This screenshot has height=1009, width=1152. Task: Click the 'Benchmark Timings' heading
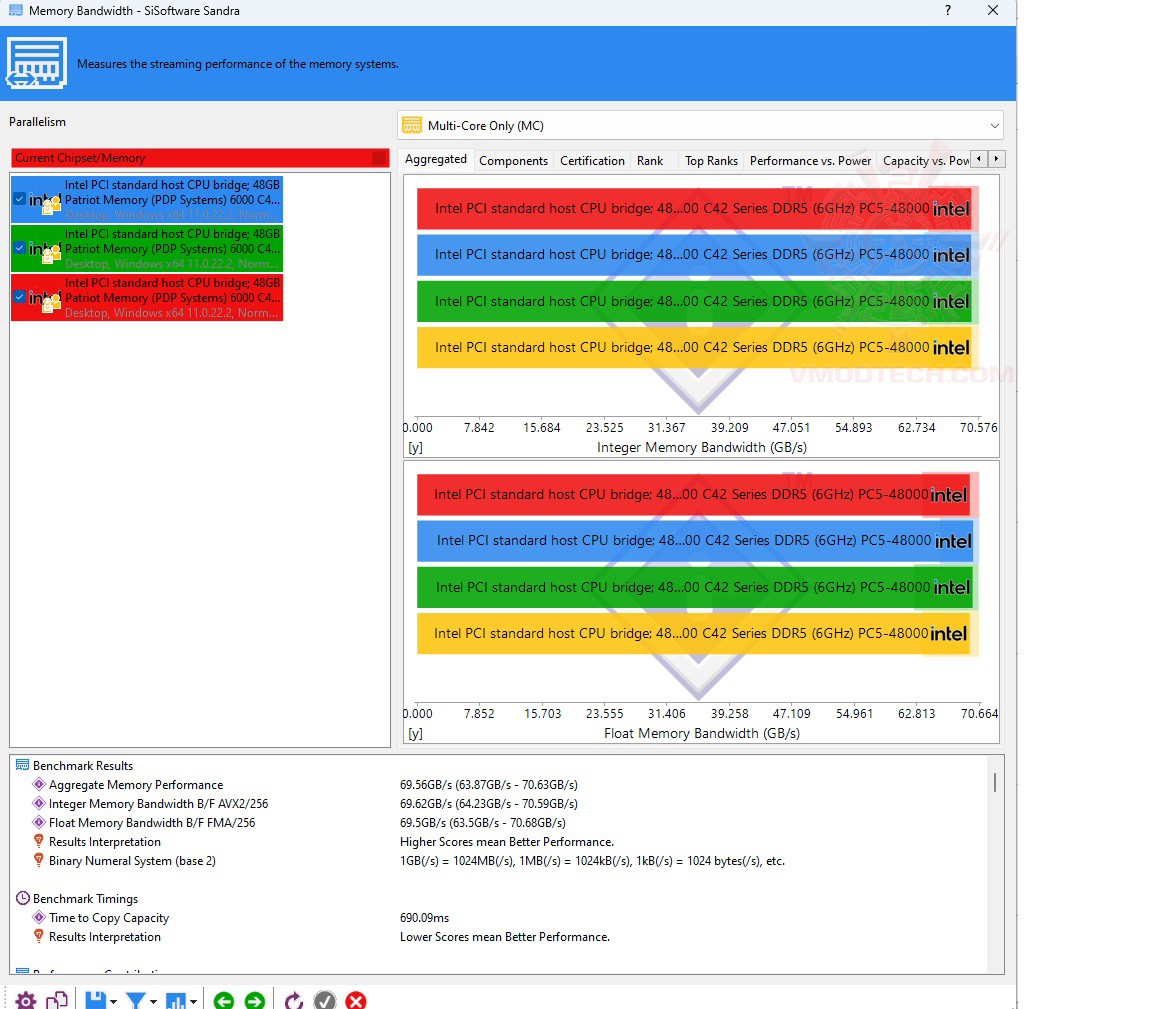coord(85,898)
